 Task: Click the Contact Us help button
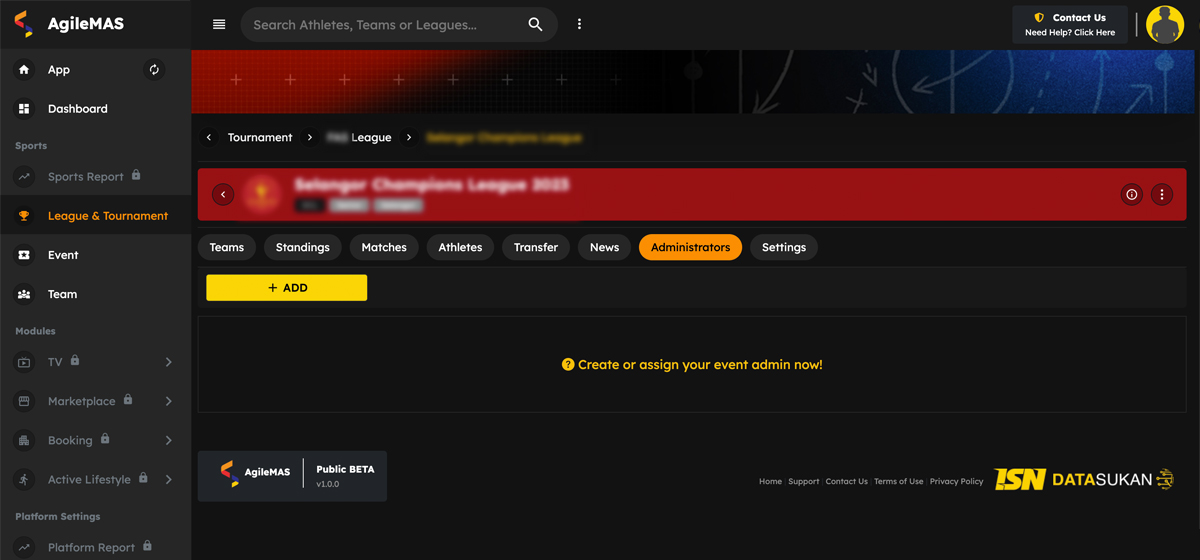1069,25
